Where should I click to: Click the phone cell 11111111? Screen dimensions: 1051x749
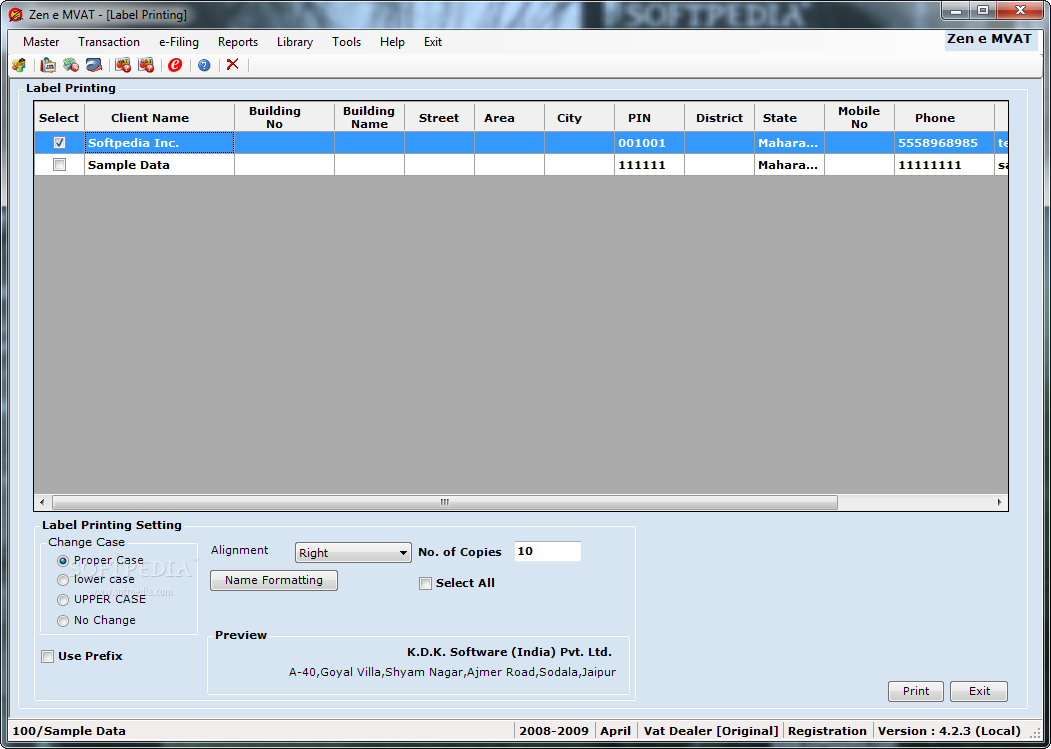pos(944,165)
